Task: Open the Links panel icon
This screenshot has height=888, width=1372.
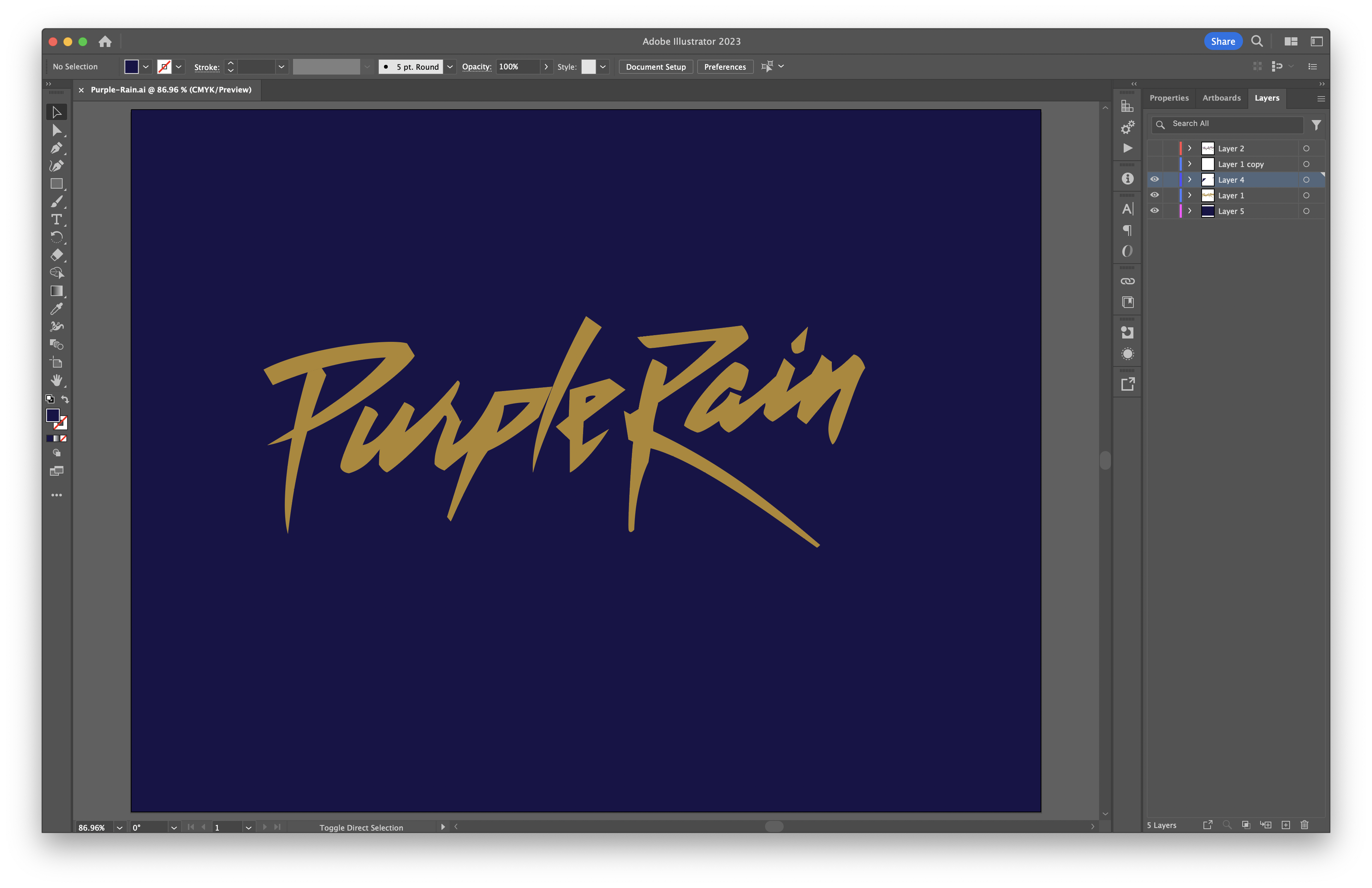Action: (x=1127, y=281)
